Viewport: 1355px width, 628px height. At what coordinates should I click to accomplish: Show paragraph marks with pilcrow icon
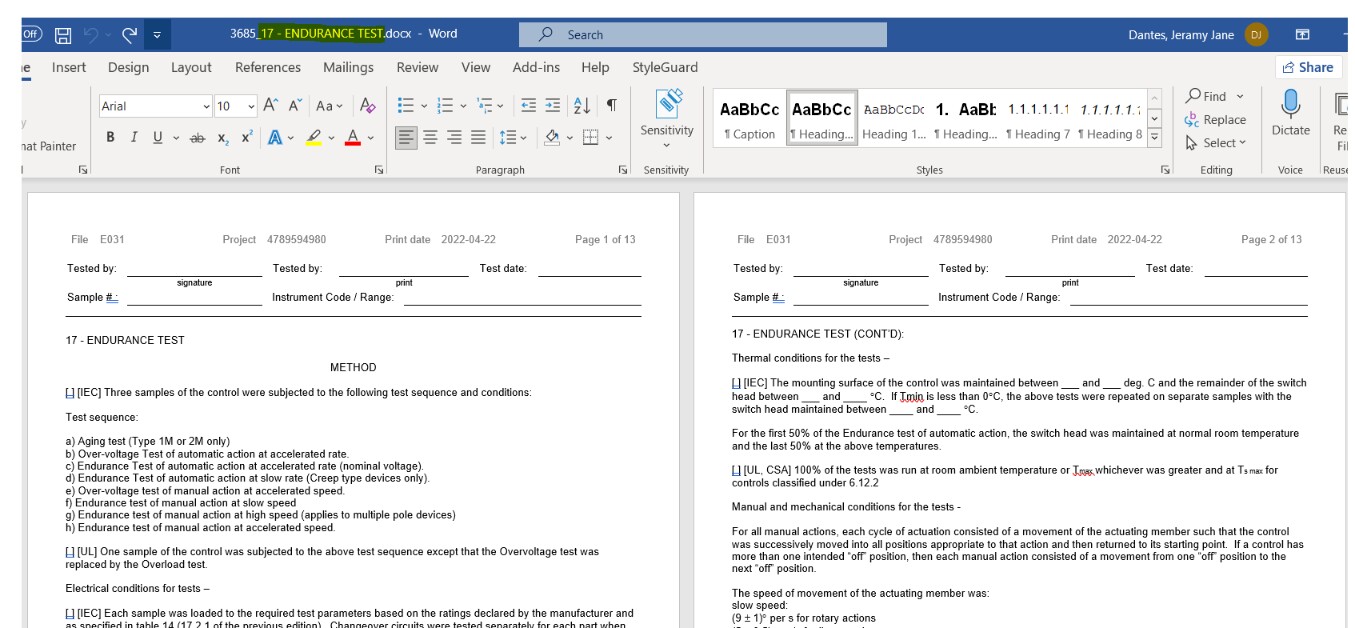pyautogui.click(x=611, y=106)
